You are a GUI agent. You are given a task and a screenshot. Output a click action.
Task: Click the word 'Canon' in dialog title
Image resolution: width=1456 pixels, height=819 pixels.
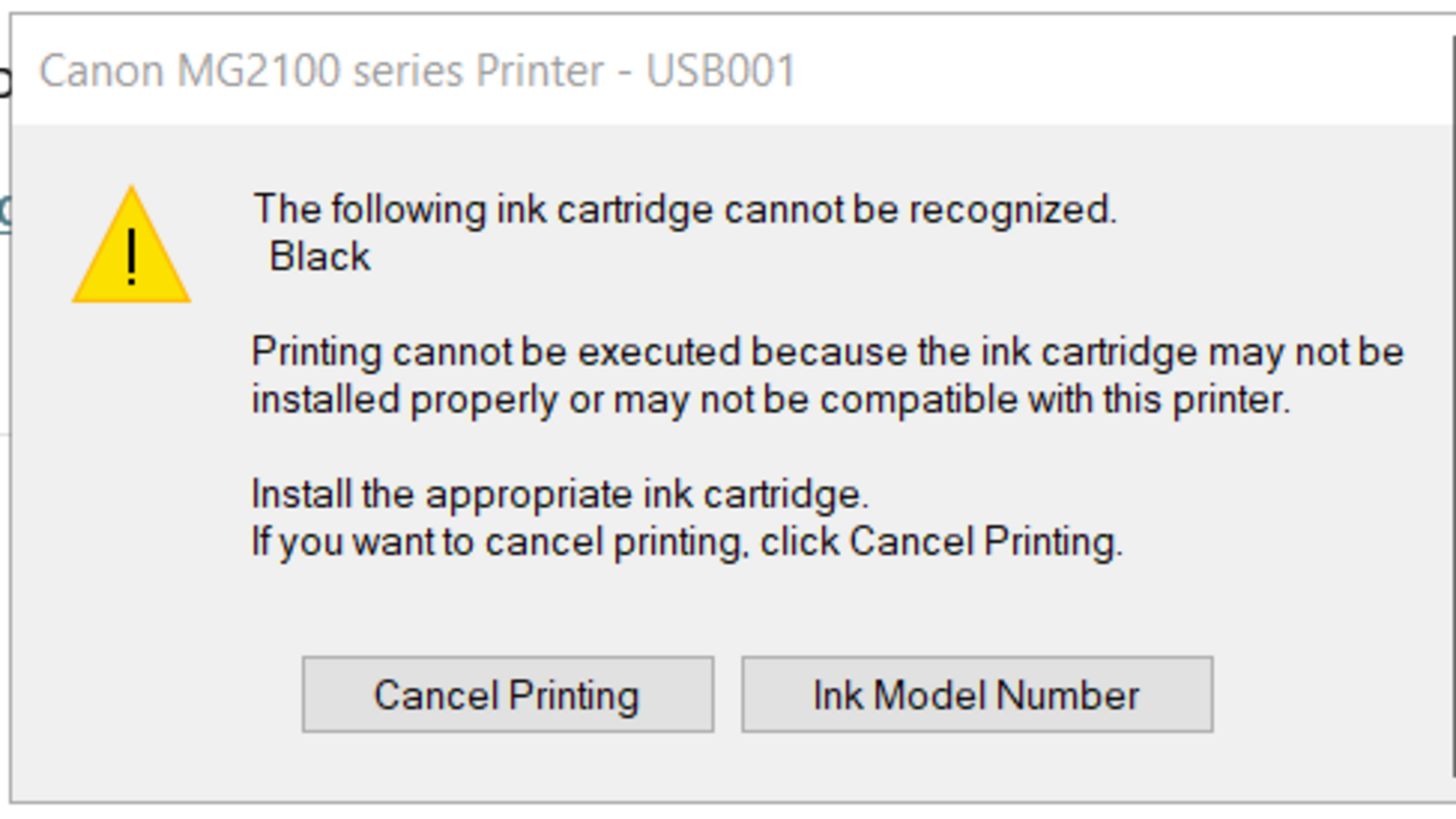point(102,71)
